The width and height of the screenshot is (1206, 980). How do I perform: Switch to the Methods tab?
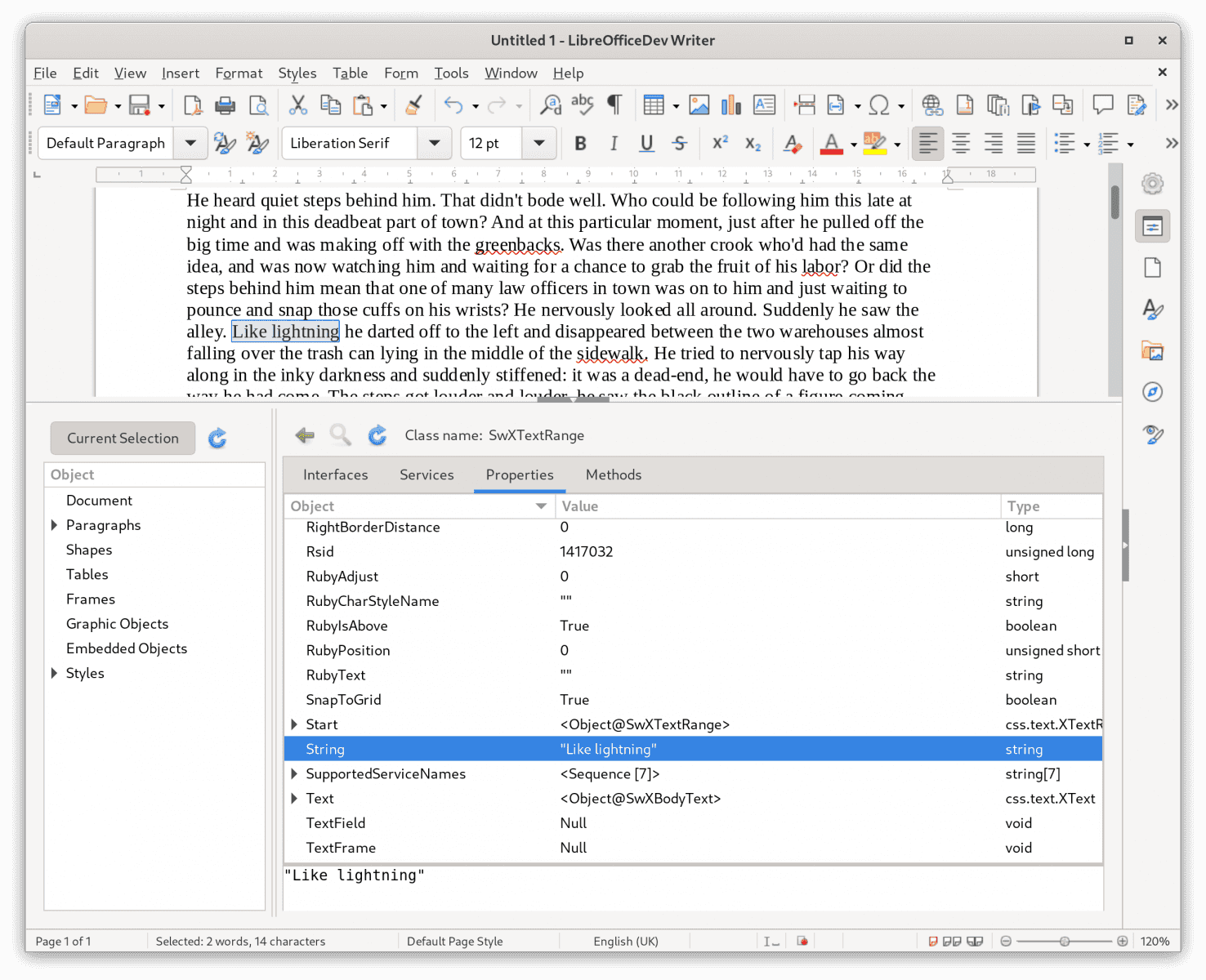(614, 474)
